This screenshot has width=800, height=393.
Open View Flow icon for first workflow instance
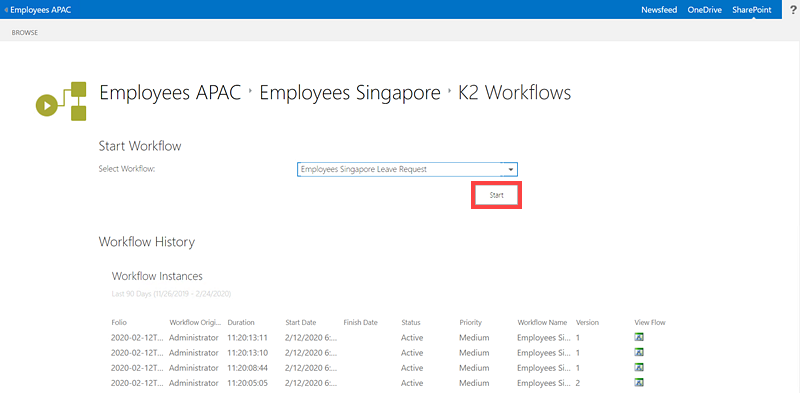click(639, 337)
